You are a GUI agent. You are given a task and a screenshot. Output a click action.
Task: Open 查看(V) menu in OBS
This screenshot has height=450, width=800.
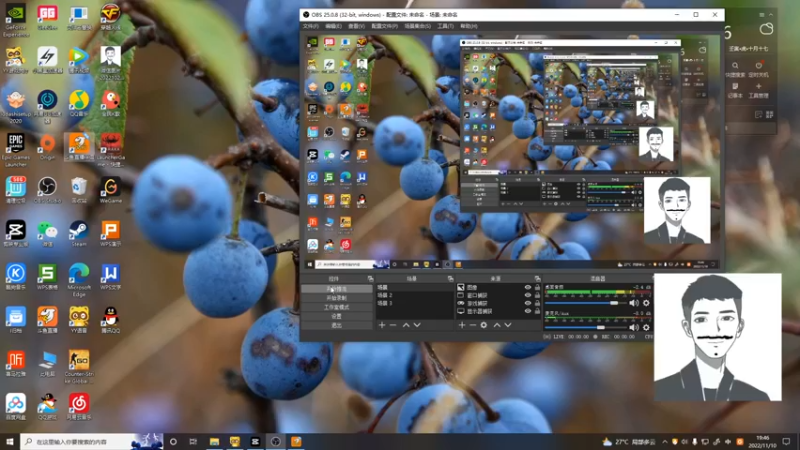pyautogui.click(x=356, y=26)
